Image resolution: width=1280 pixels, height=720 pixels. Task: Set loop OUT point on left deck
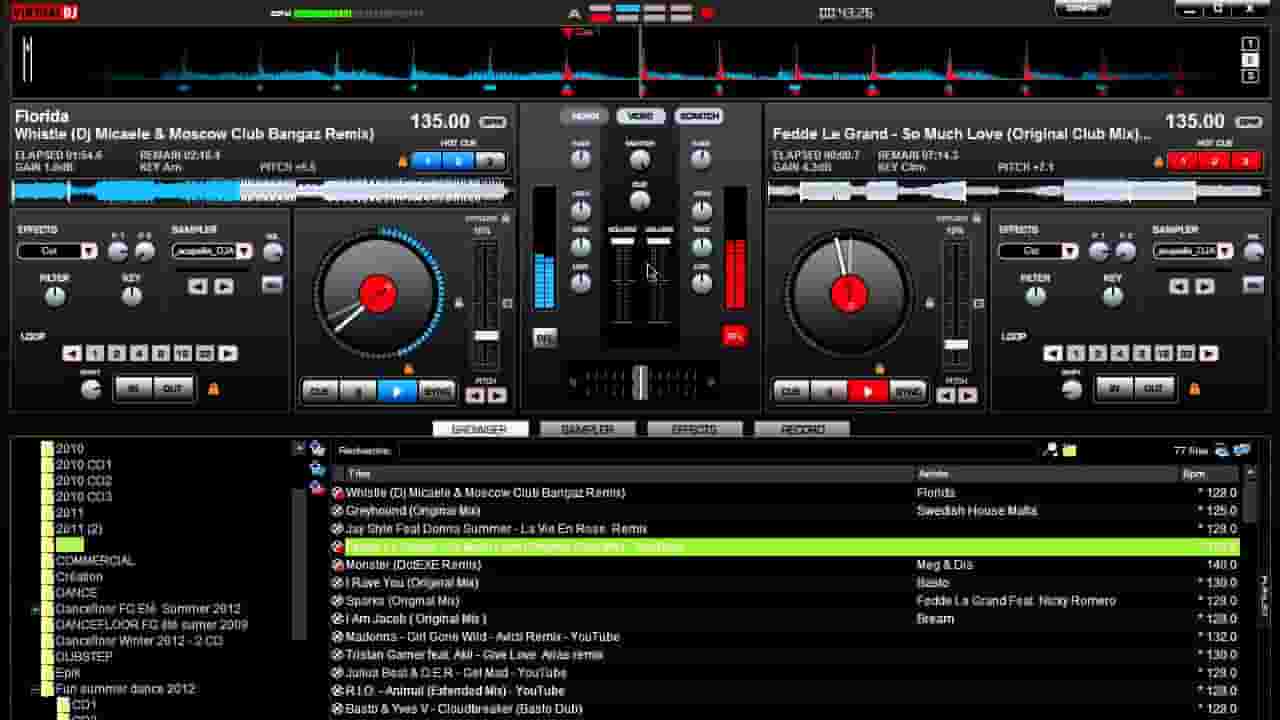(x=172, y=389)
